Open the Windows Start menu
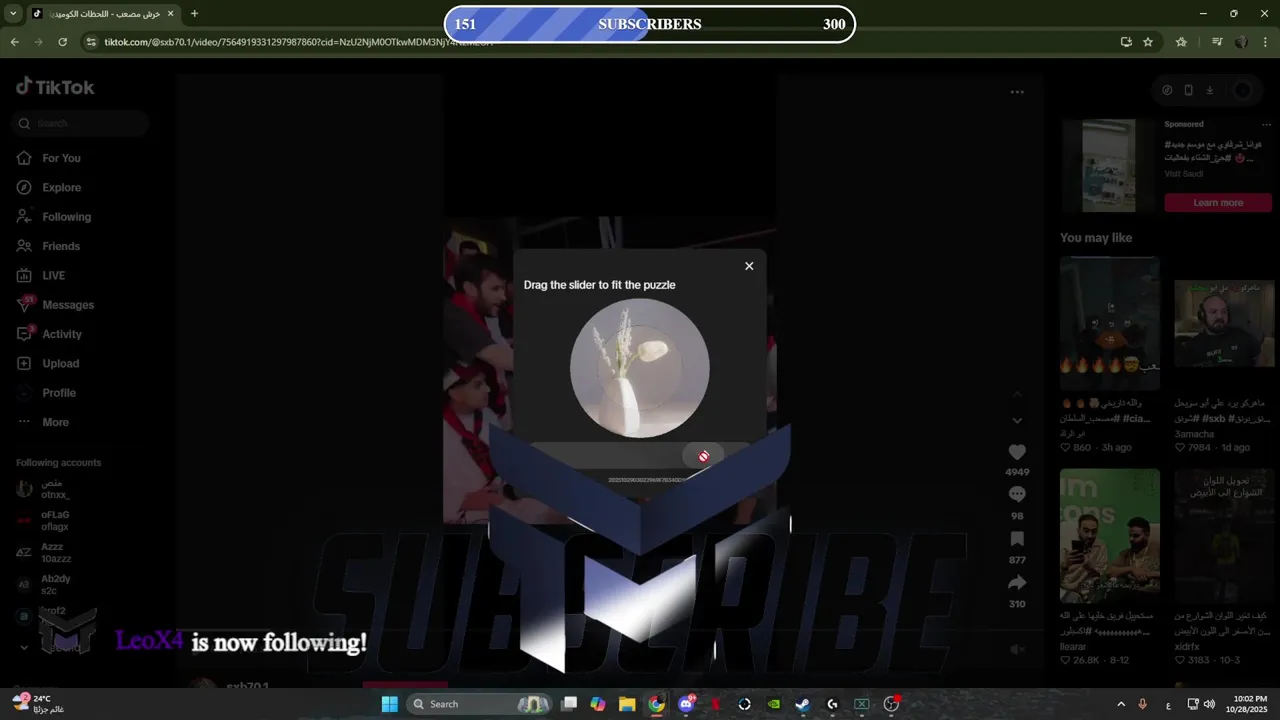 (x=389, y=704)
